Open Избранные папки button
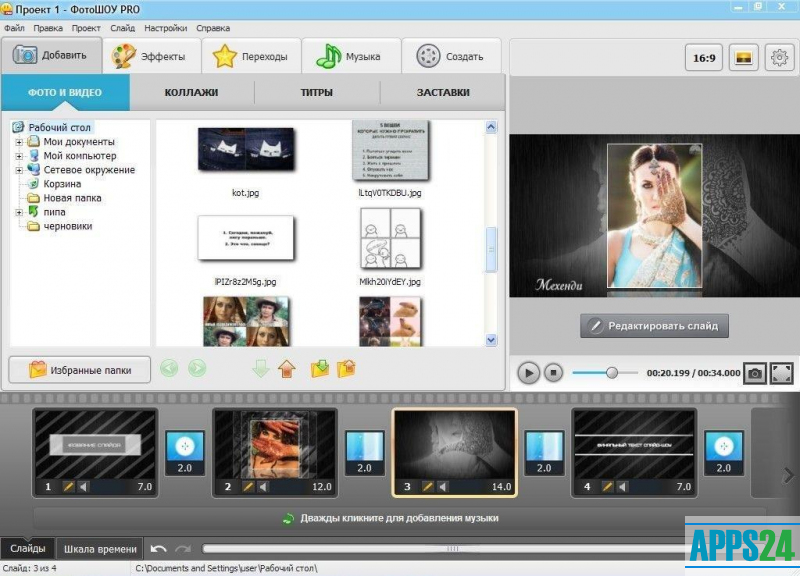This screenshot has height=576, width=800. (x=79, y=370)
